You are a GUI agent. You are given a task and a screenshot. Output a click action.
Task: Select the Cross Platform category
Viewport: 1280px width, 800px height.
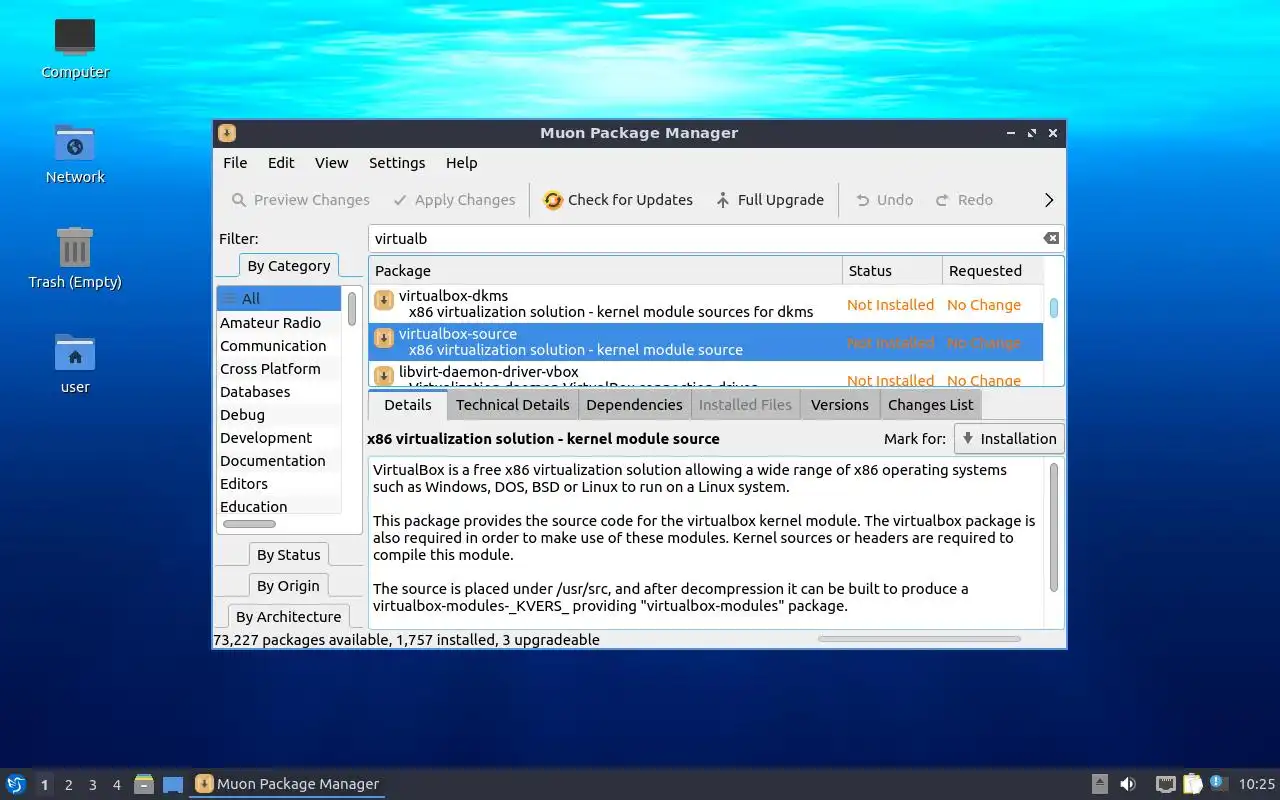(279, 368)
